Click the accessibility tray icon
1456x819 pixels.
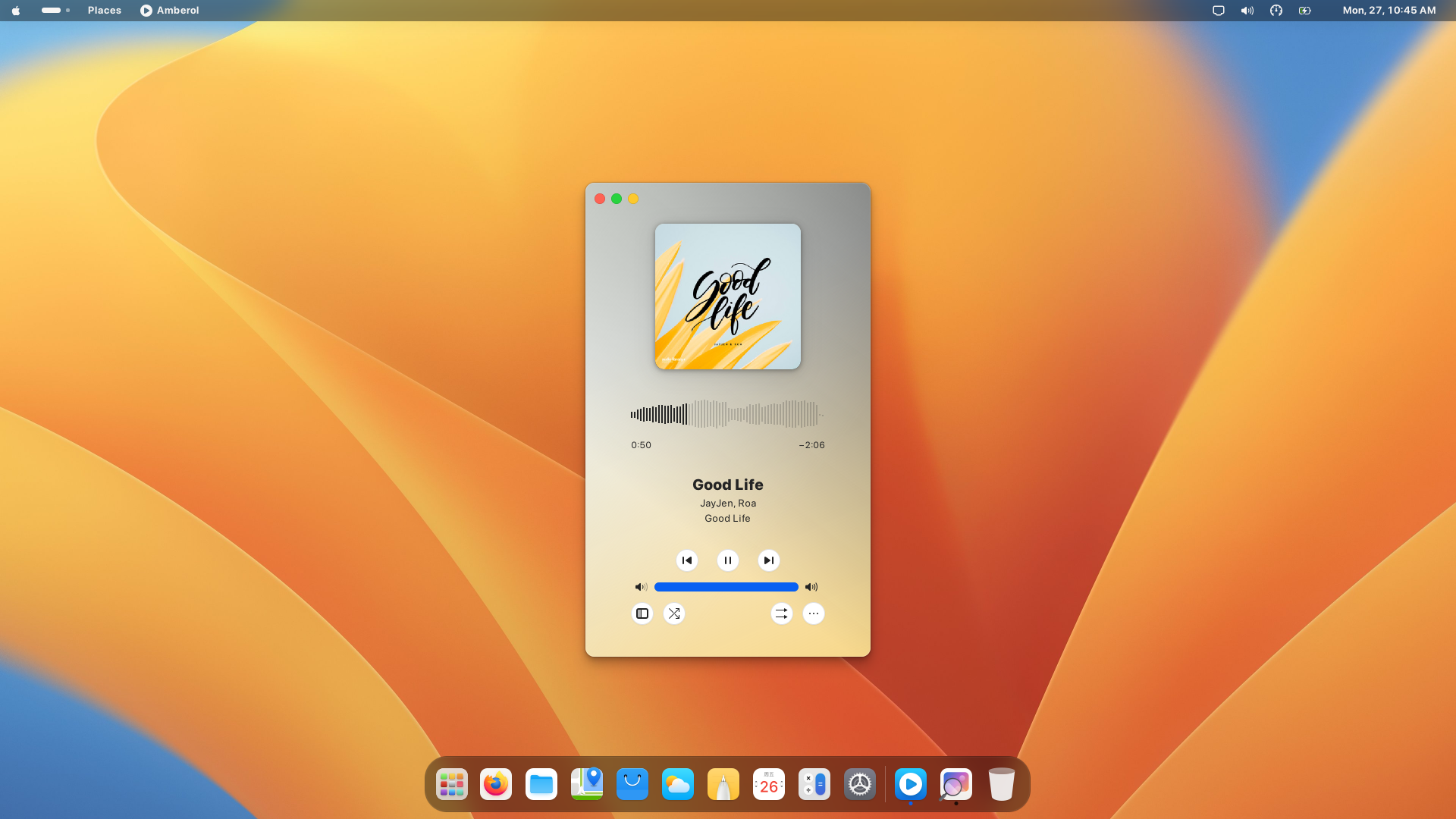pyautogui.click(x=1276, y=11)
